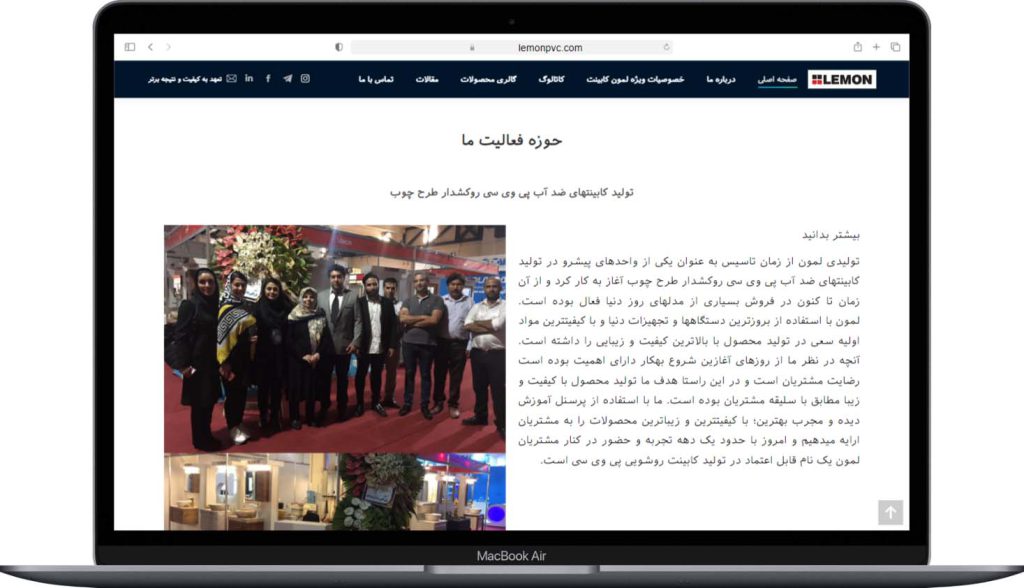Viewport: 1024px width, 588px height.
Task: Open the درباره ما menu item
Action: pyautogui.click(x=720, y=79)
